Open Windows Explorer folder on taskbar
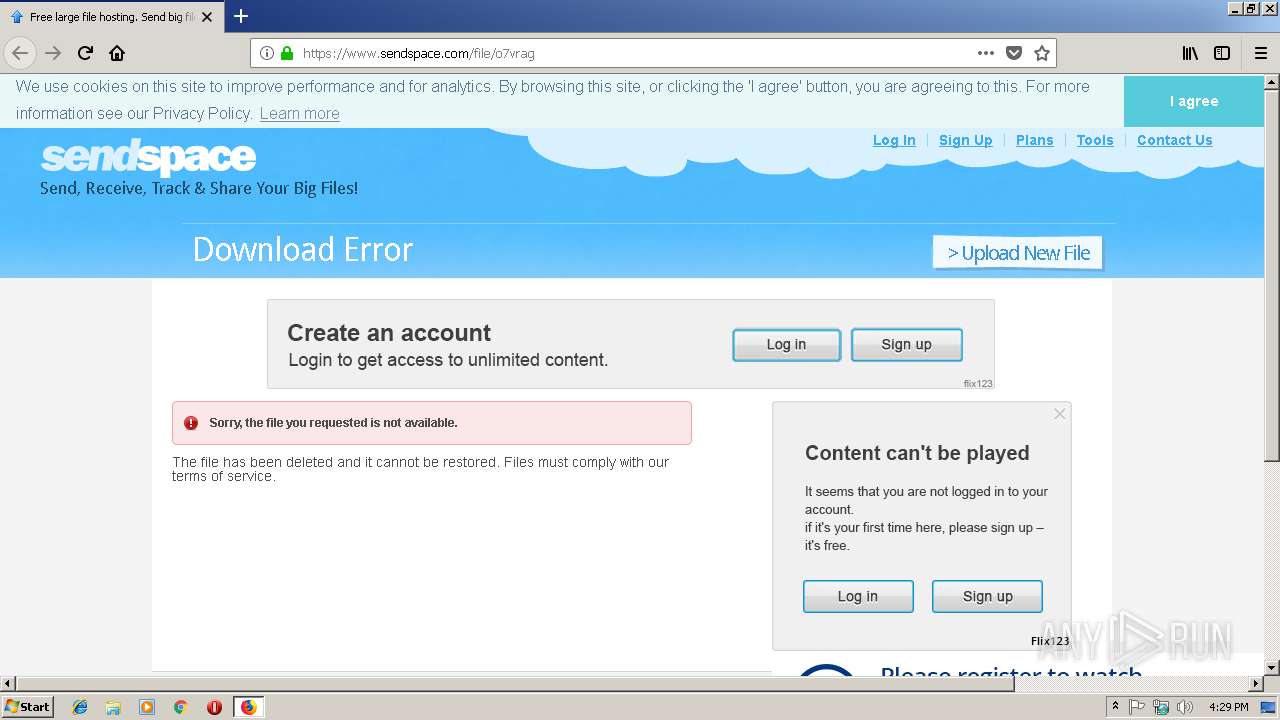This screenshot has width=1280, height=720. 113,707
